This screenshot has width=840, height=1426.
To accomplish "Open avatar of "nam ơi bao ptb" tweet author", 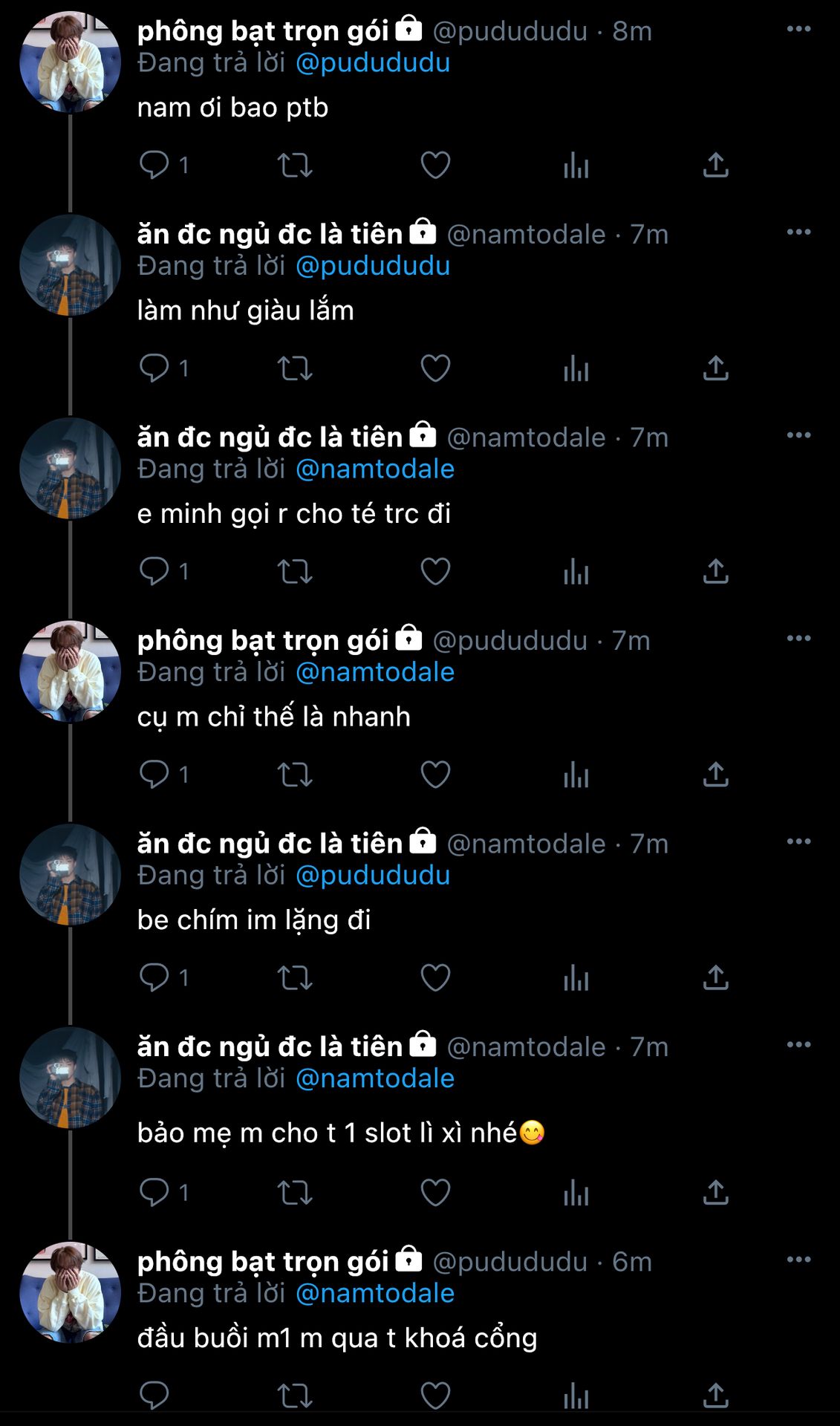I will [x=70, y=62].
